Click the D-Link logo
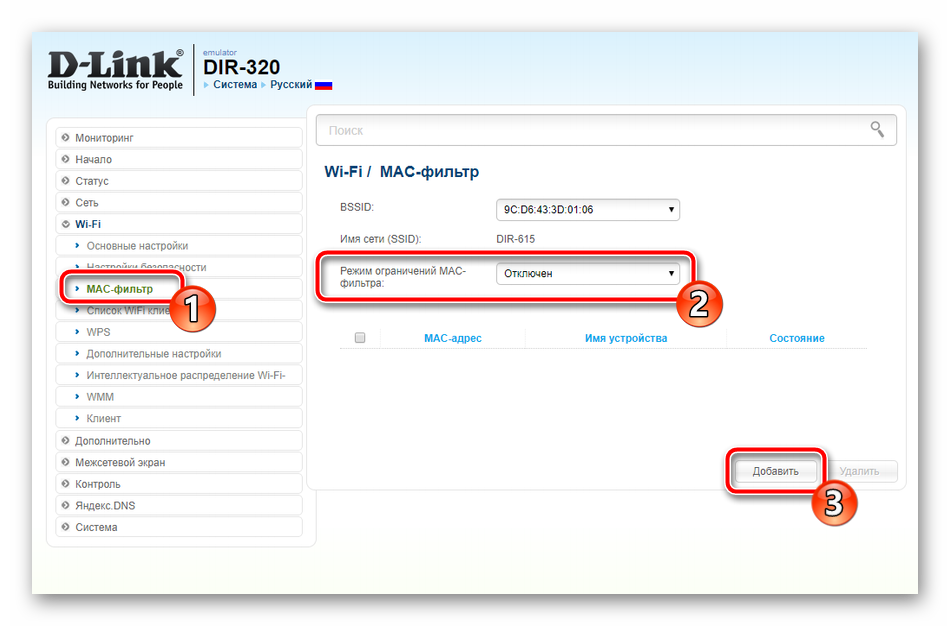This screenshot has width=950, height=626. 115,70
